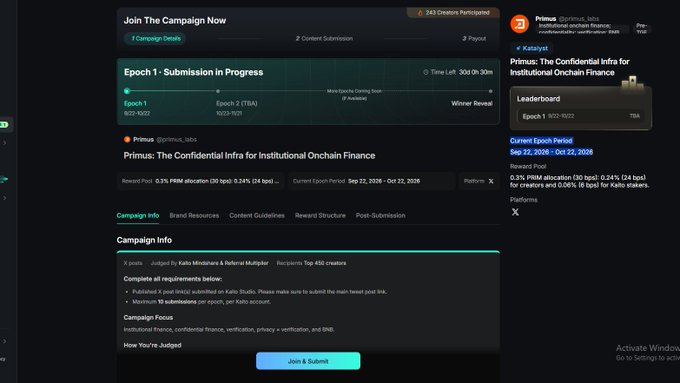Click 'Epoch 1 · Submission in Progress' heading
The width and height of the screenshot is (680, 383).
pos(193,72)
